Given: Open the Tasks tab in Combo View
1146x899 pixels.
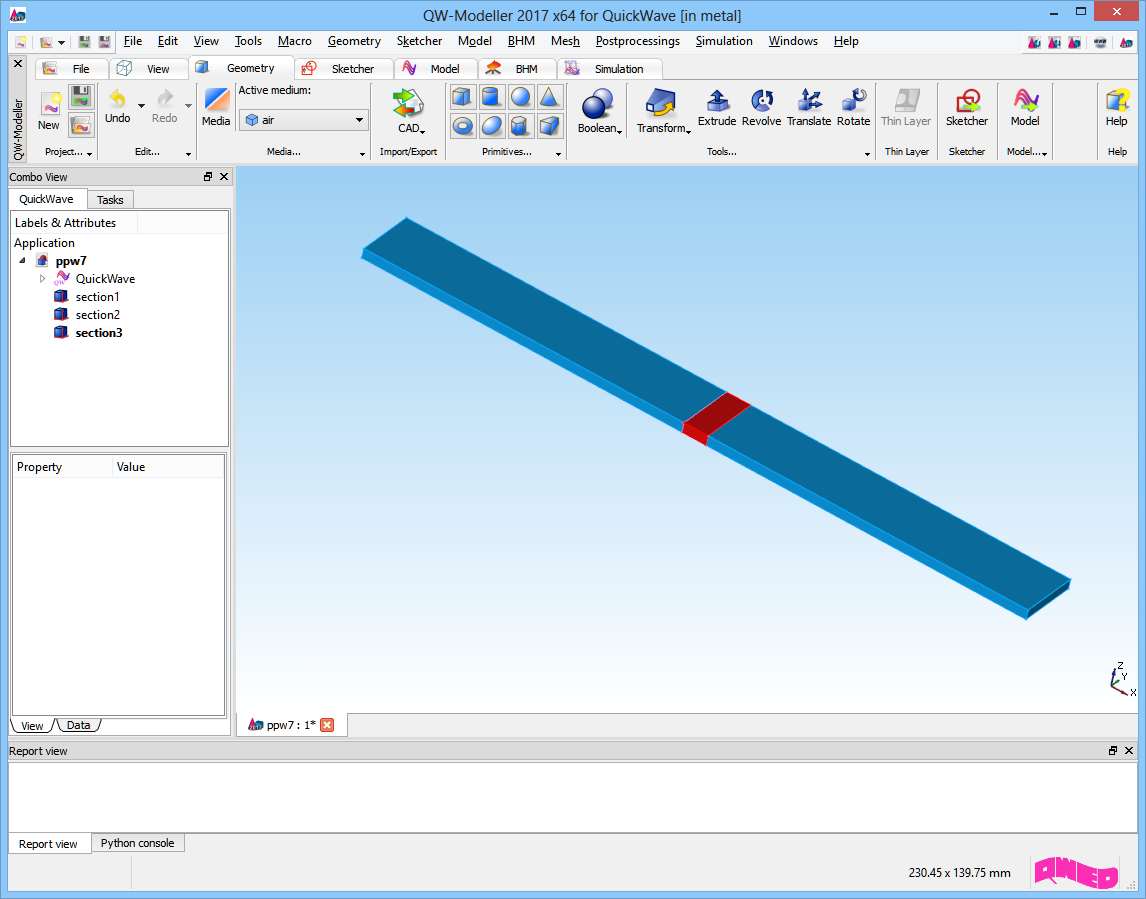Looking at the screenshot, I should pos(110,200).
